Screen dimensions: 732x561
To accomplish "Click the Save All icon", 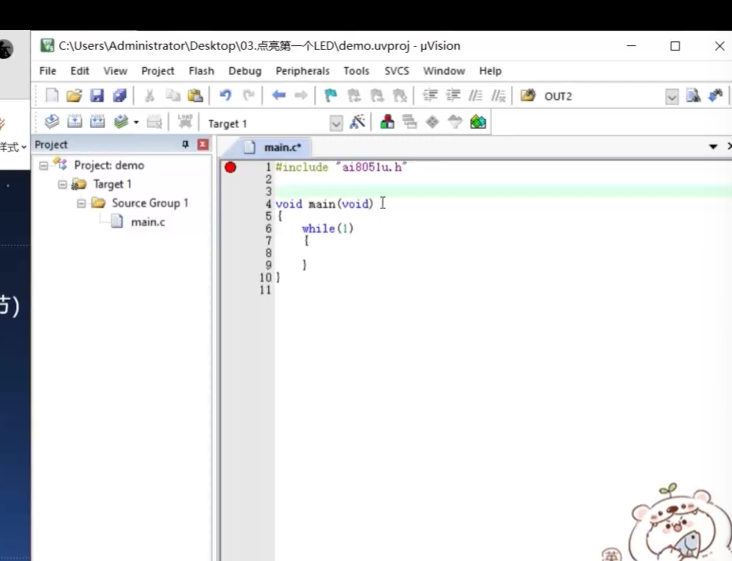I will click(x=120, y=96).
